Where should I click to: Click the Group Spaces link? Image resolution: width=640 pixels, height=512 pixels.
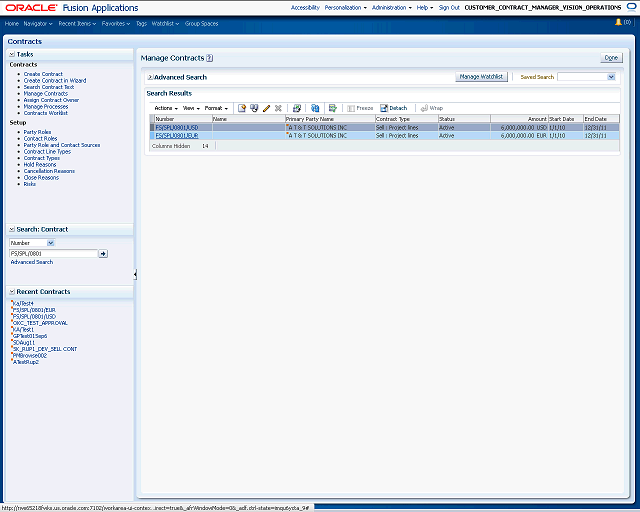point(201,24)
